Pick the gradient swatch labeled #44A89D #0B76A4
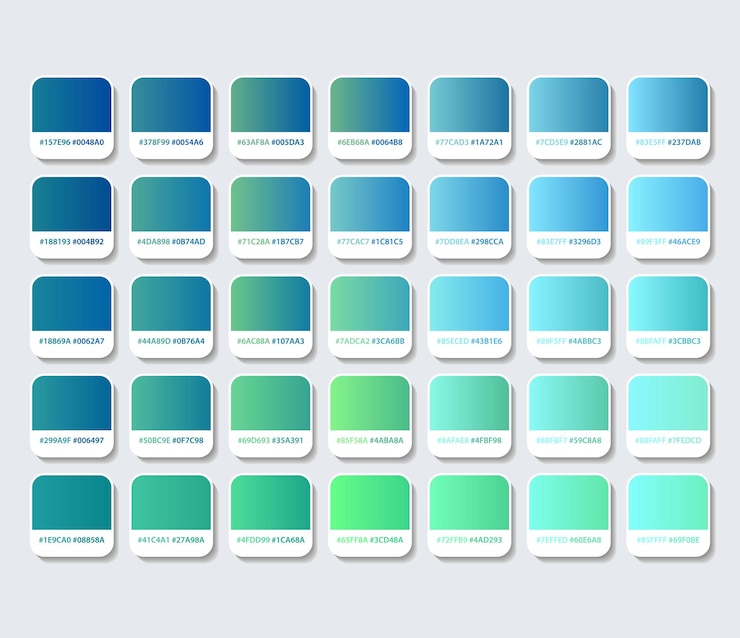 [x=171, y=304]
